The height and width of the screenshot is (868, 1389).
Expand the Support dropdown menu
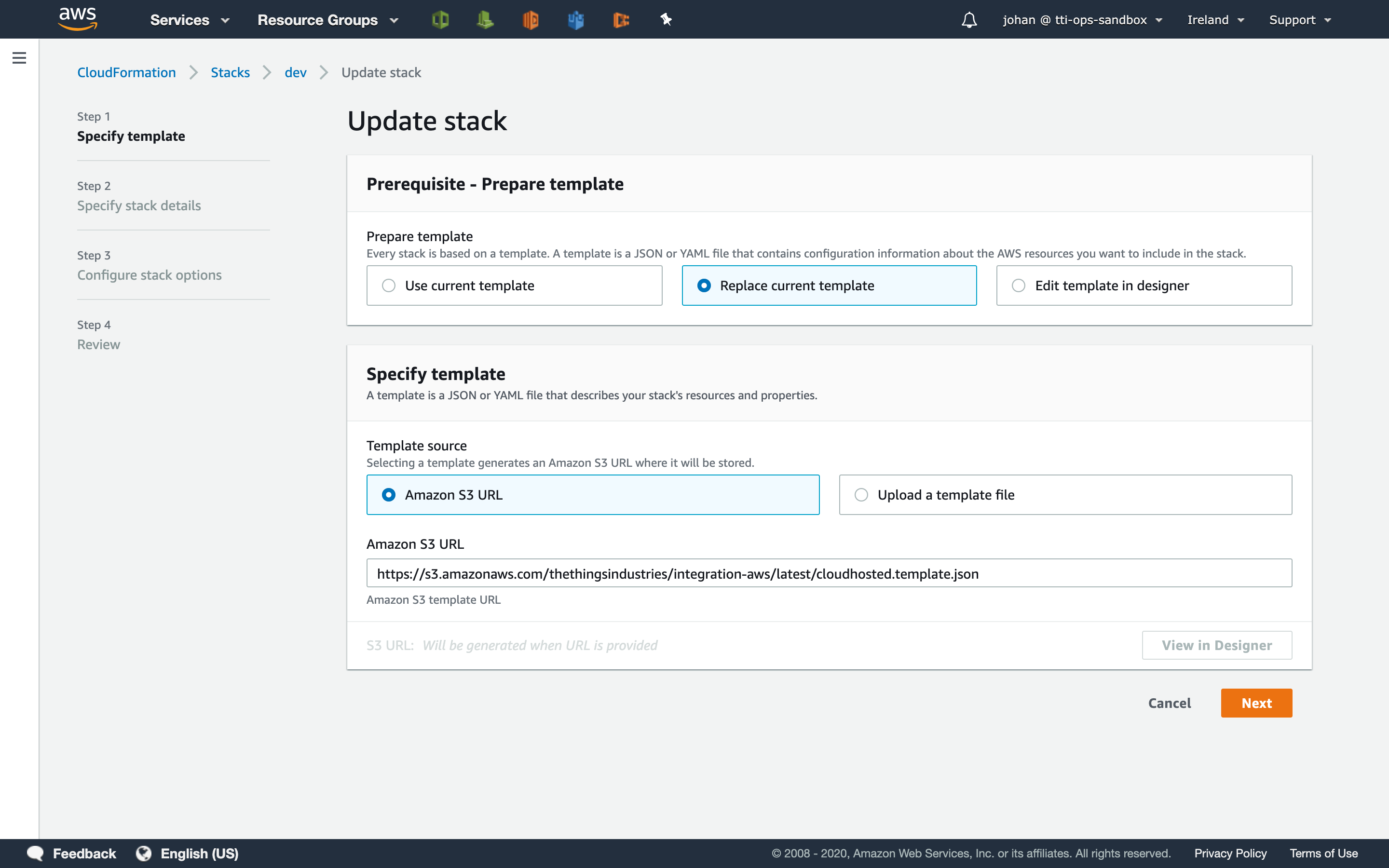[1300, 19]
